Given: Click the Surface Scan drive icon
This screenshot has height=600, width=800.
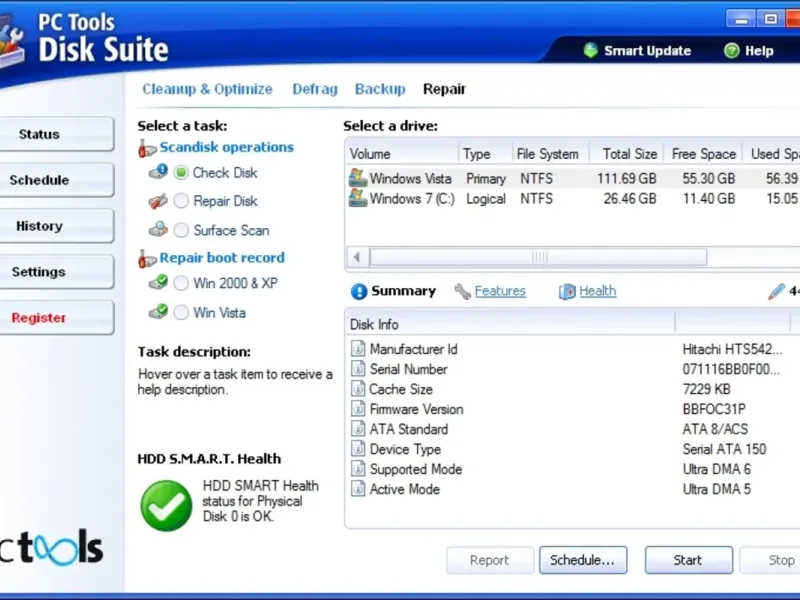Looking at the screenshot, I should pyautogui.click(x=158, y=229).
